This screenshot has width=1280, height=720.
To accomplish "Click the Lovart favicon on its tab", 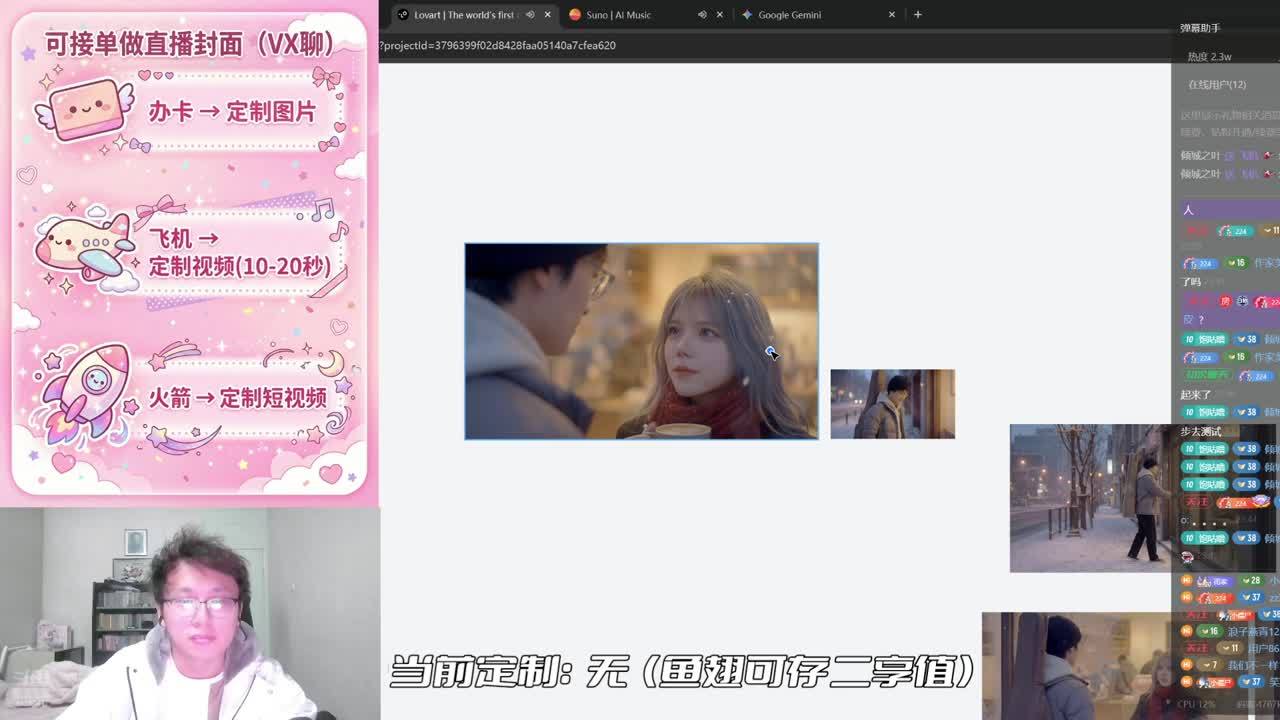I will 403,15.
